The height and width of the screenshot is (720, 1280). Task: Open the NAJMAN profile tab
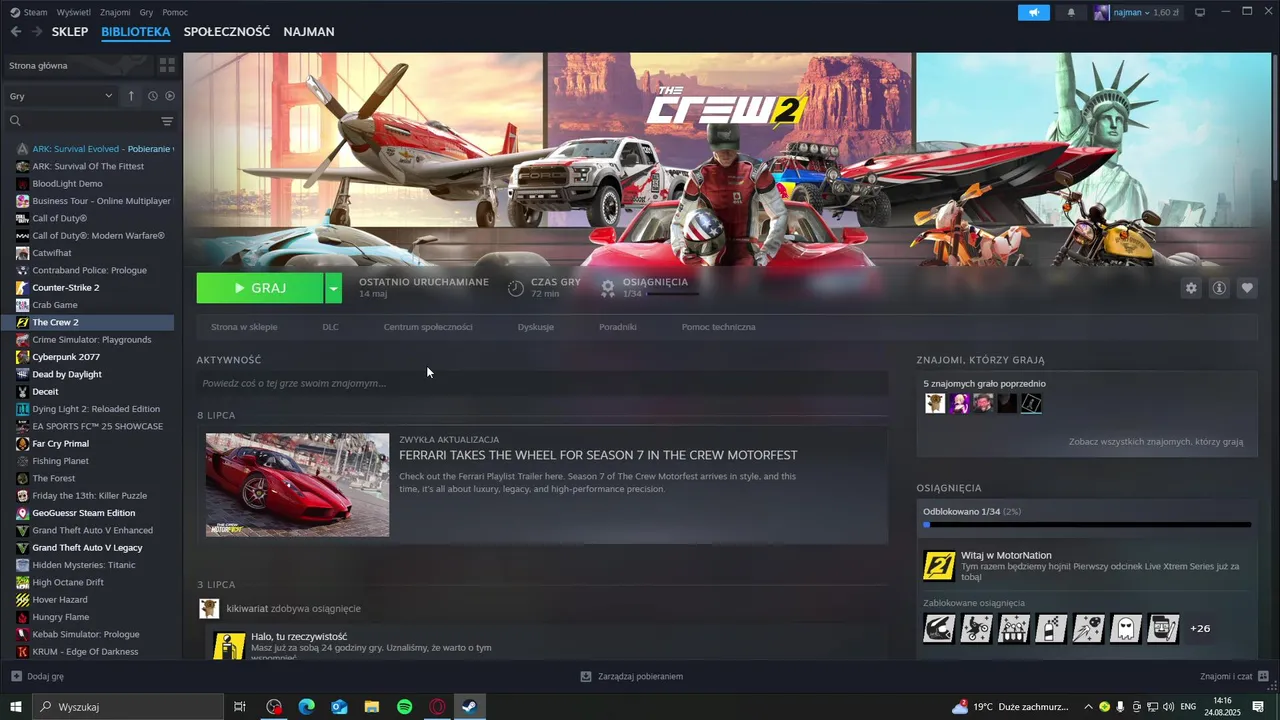point(309,32)
